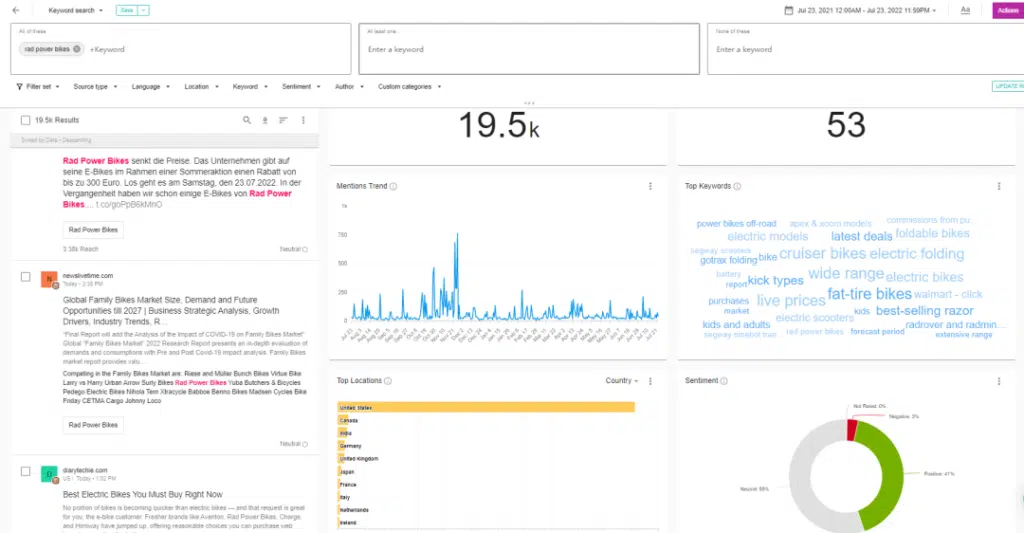Viewport: 1024px width, 533px height.
Task: Tick the checkbox for the diarytechie.com article
Action: [25, 472]
